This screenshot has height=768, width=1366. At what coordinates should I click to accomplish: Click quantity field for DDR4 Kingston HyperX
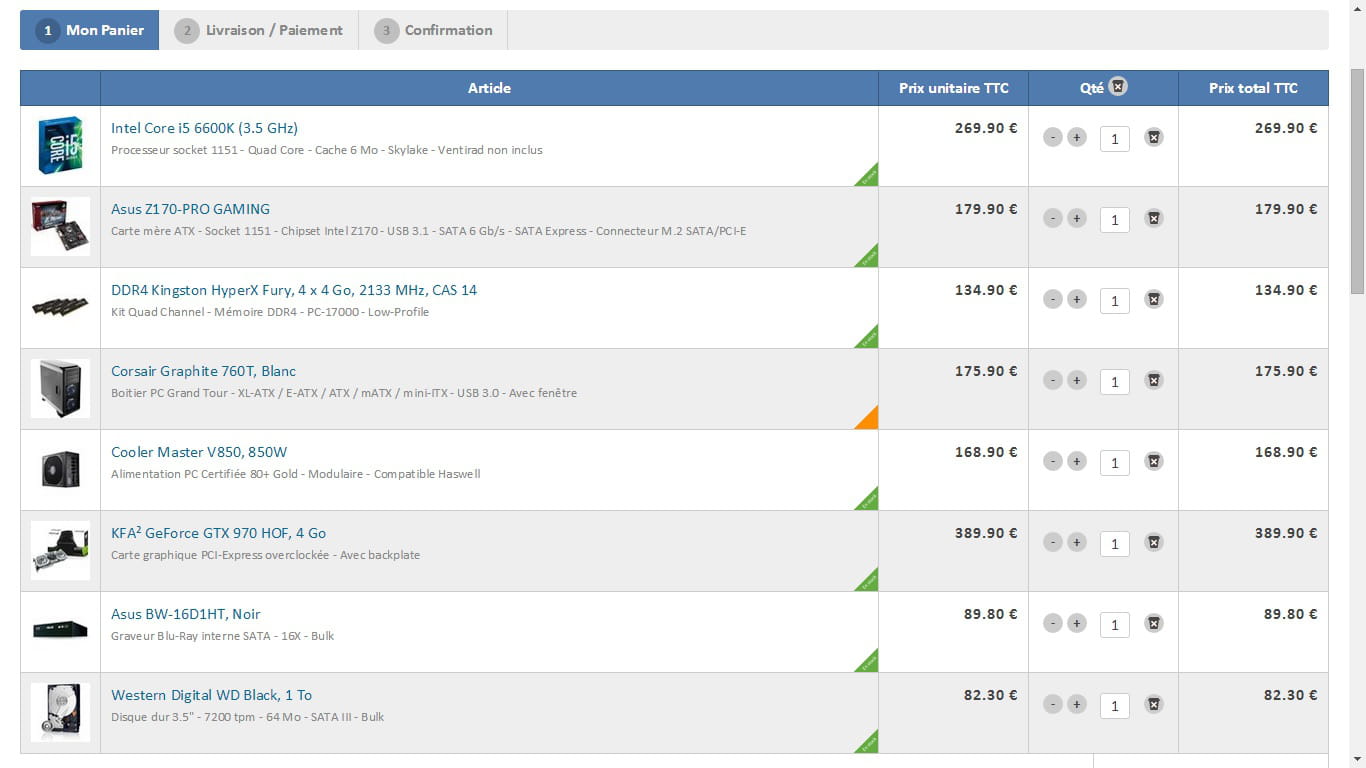coord(1114,300)
